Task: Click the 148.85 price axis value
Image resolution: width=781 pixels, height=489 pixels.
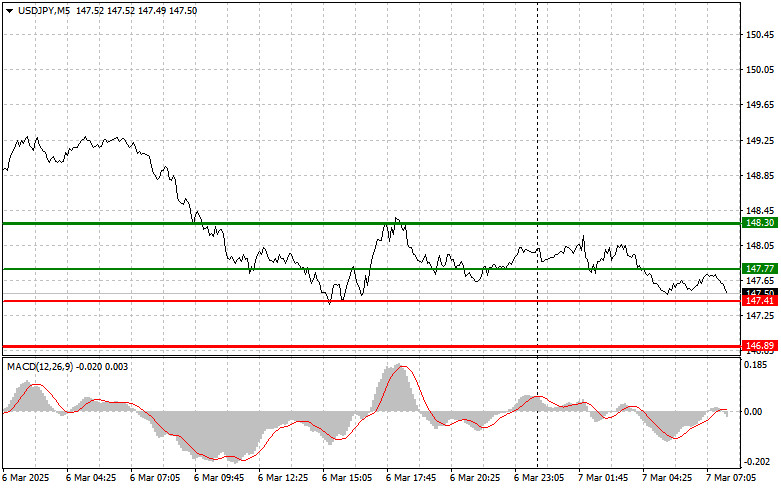Action: point(760,176)
